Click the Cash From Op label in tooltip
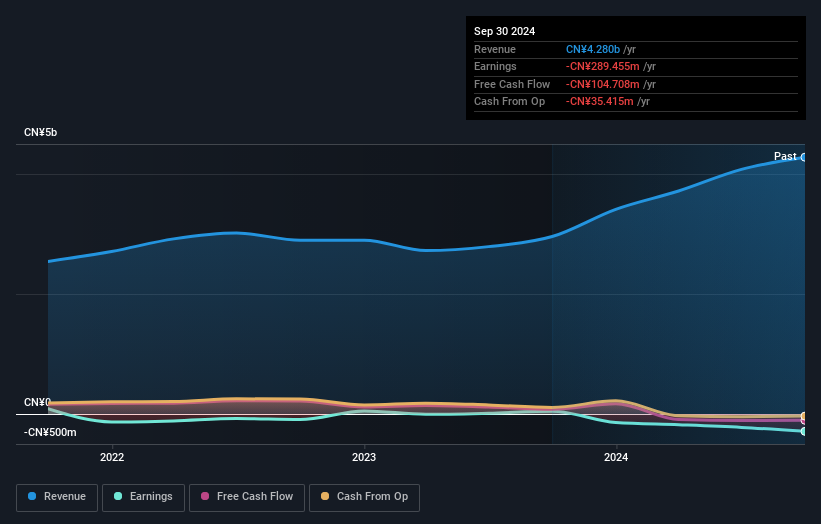Image resolution: width=821 pixels, height=524 pixels. coord(509,102)
